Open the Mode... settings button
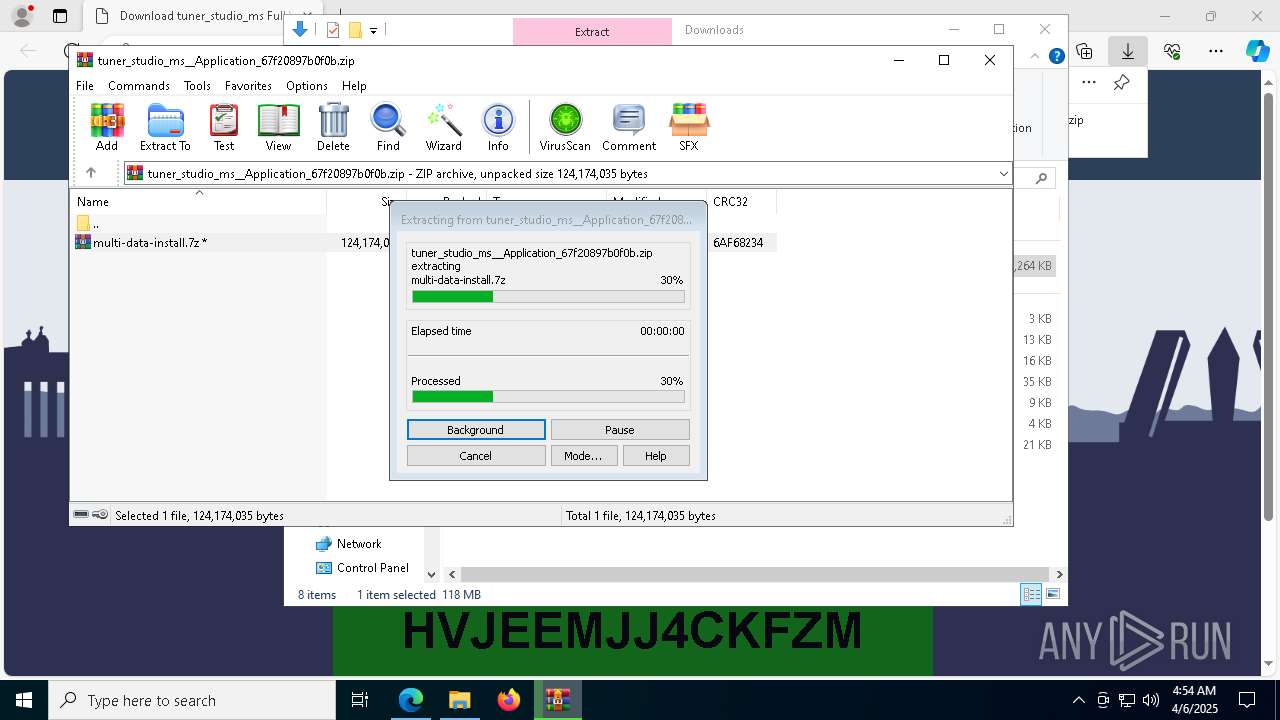This screenshot has height=720, width=1280. (x=583, y=456)
